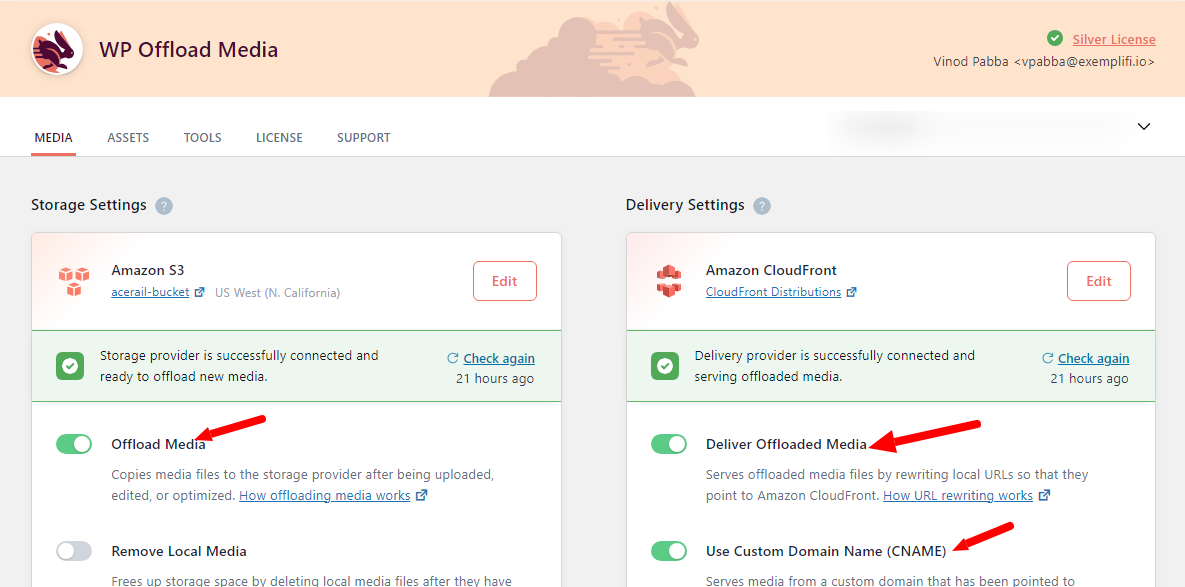
Task: Click the Amazon CloudFront provider icon
Action: point(668,281)
